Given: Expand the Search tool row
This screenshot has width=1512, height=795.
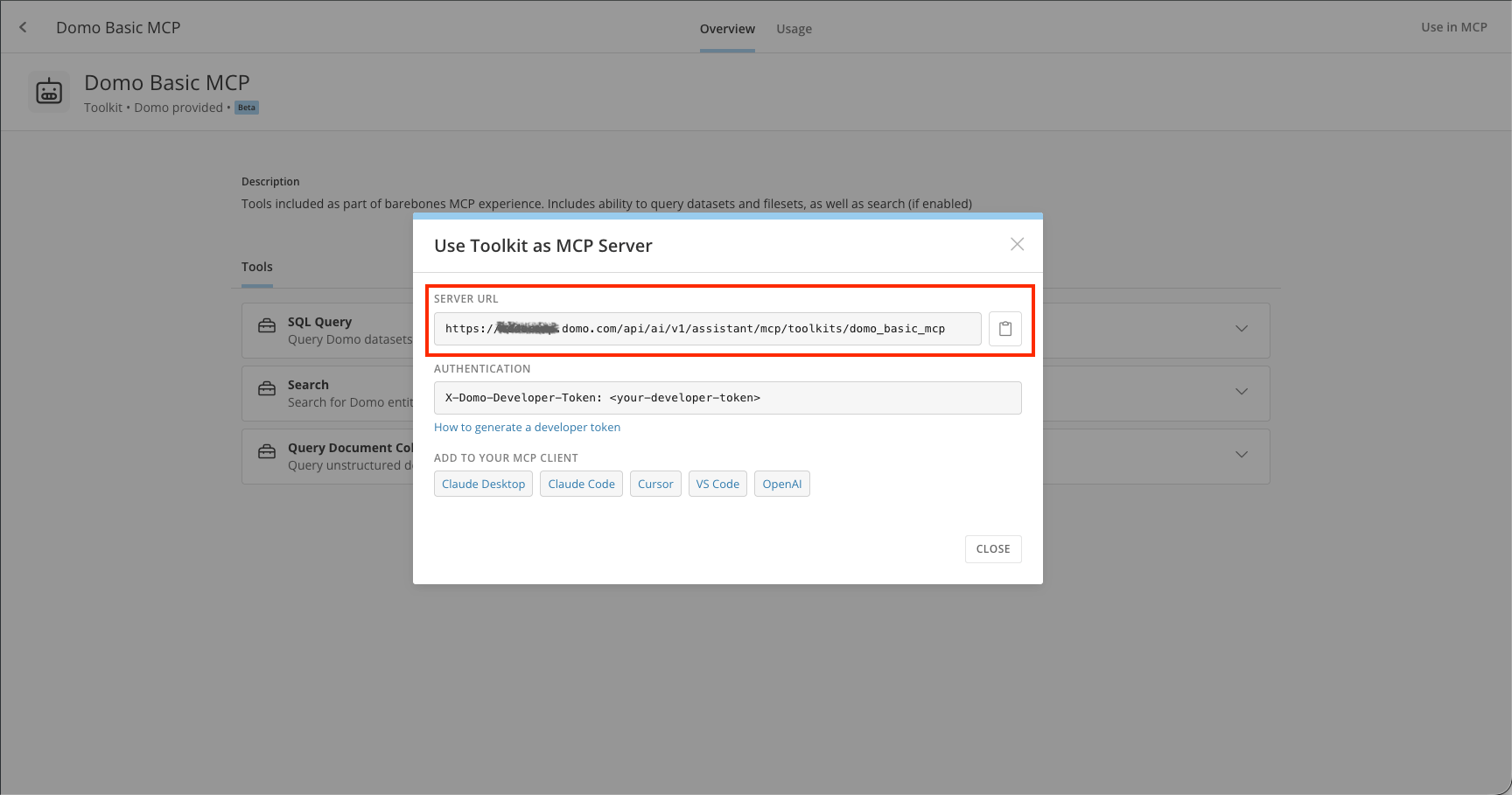Looking at the screenshot, I should (x=1241, y=392).
